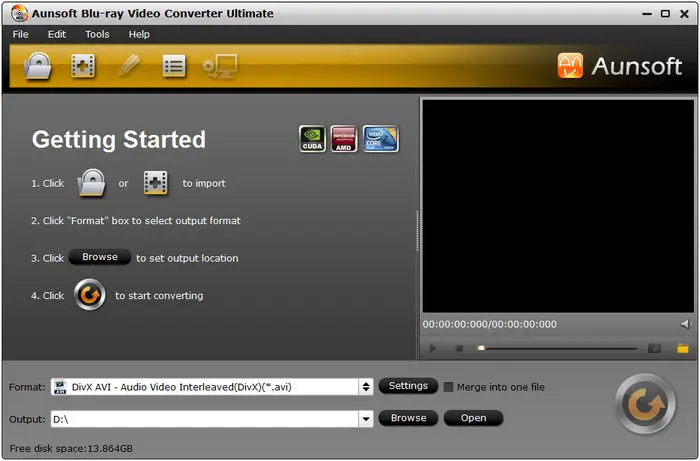Enable Merge into one file checkbox

click(x=448, y=387)
